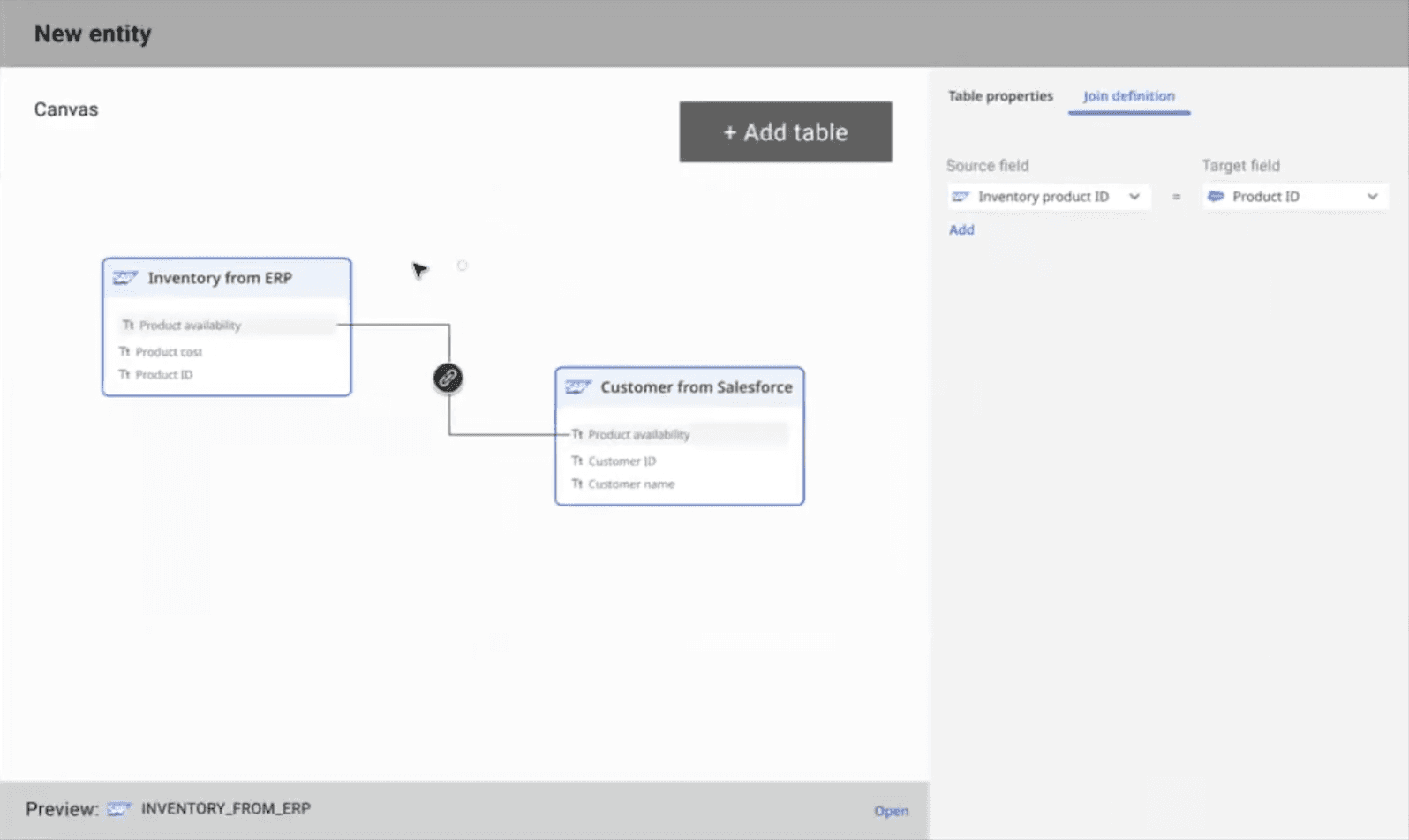Click the icon on Customer from Salesforce table header
The image size is (1409, 840).
coord(578,387)
